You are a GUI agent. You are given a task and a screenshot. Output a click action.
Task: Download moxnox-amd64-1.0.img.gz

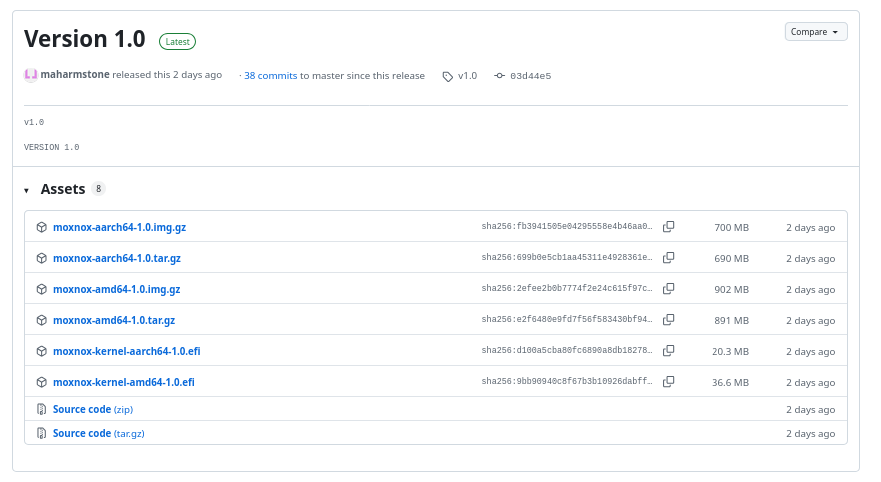click(x=117, y=289)
